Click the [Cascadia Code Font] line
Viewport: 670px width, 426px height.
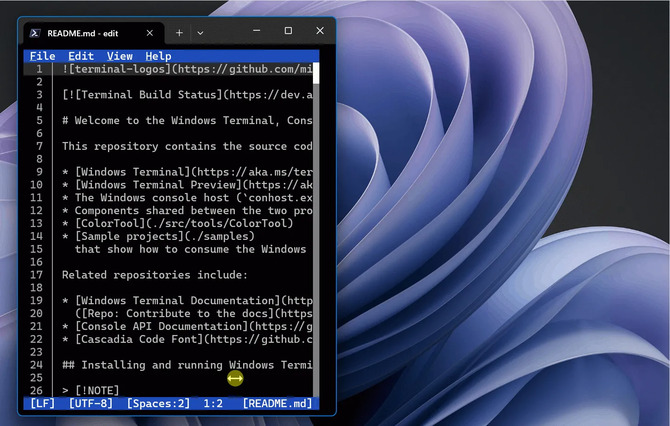click(x=187, y=339)
